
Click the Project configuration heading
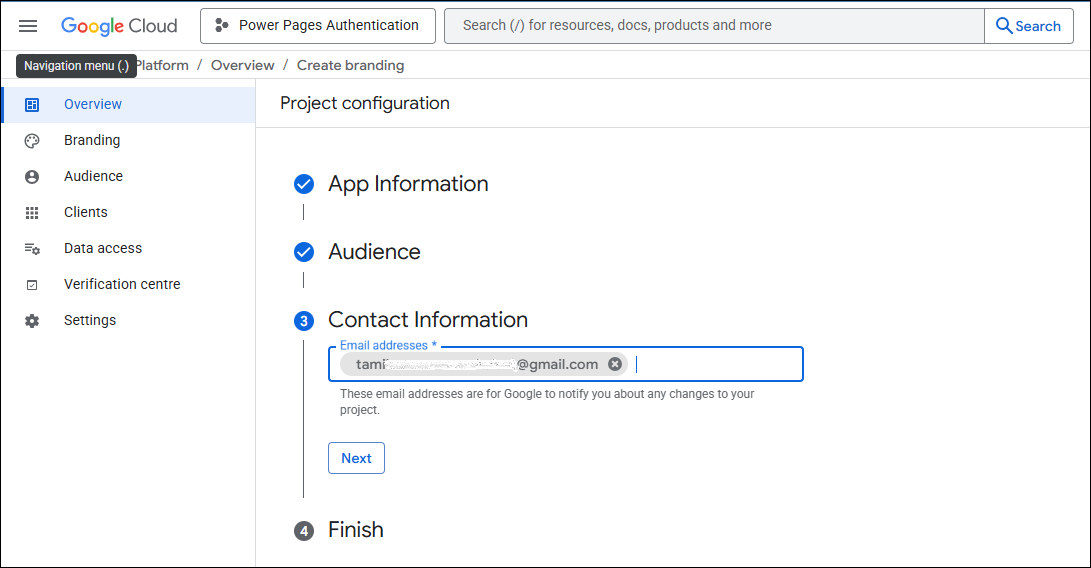365,103
